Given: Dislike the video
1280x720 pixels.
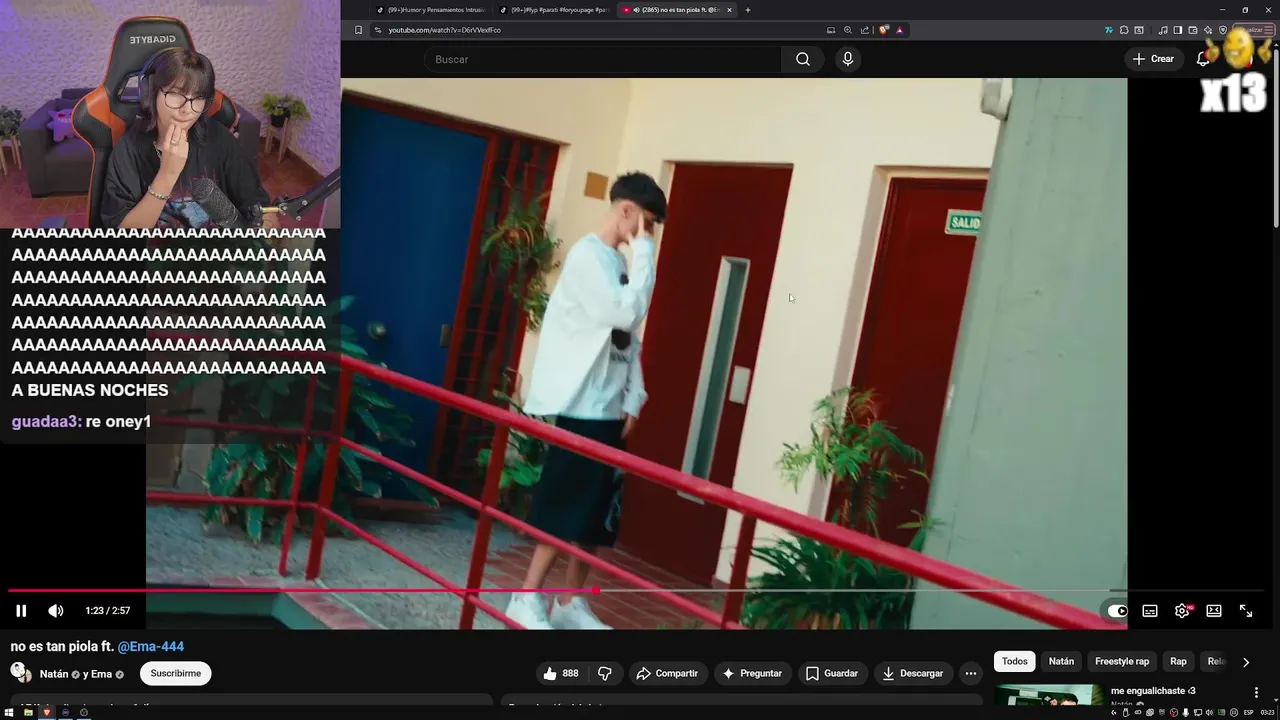Looking at the screenshot, I should (605, 674).
